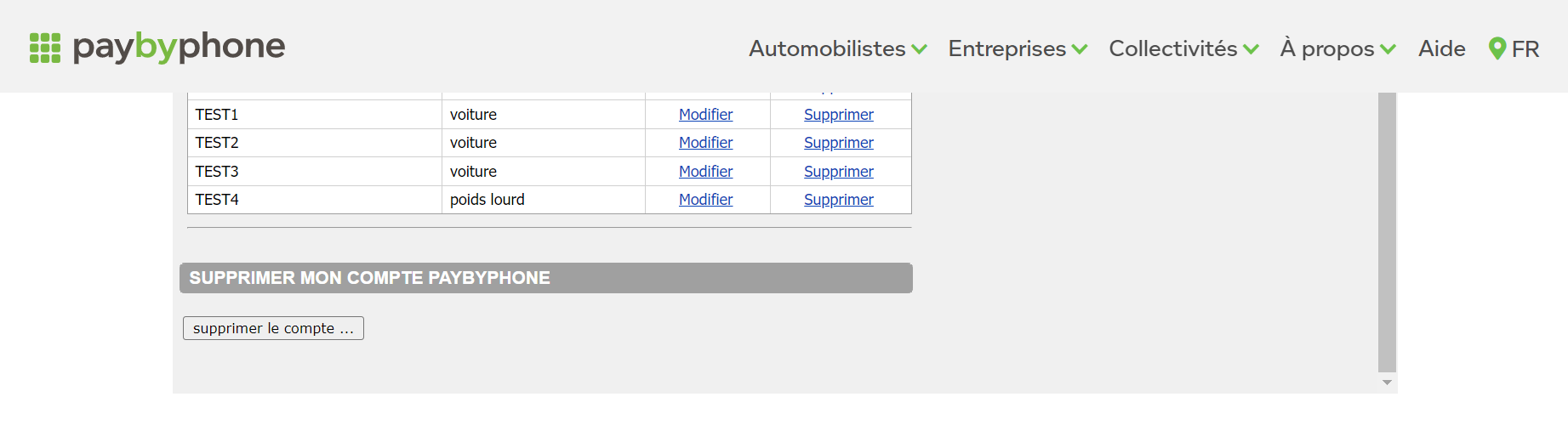The width and height of the screenshot is (1568, 431).
Task: Click the vertical scrollbar of the account panel
Action: pyautogui.click(x=1387, y=232)
